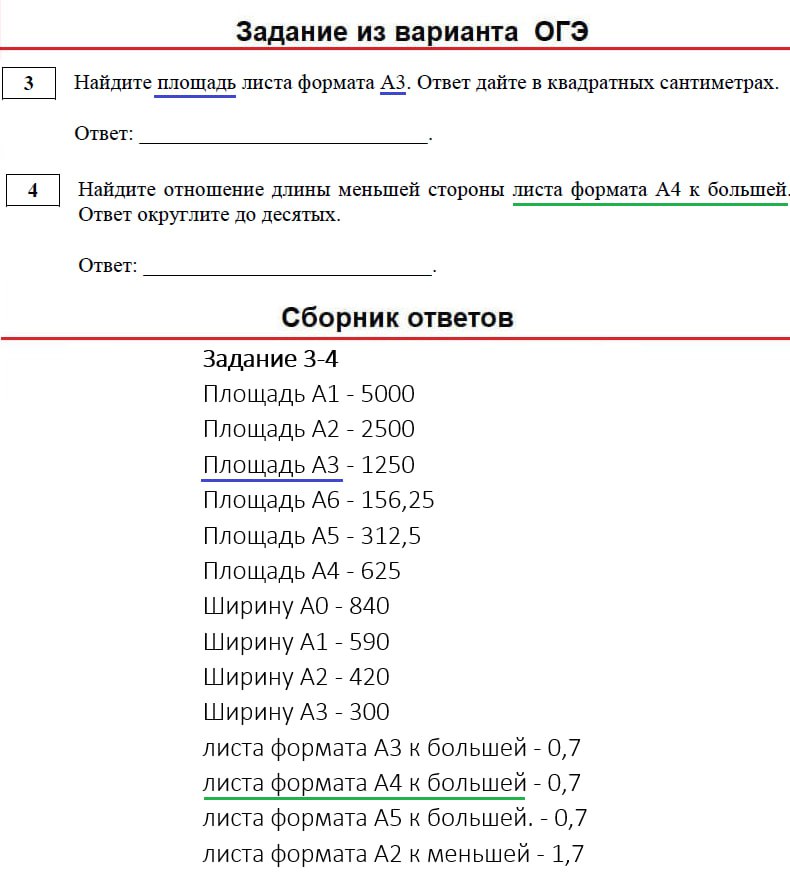Select the task number box '3'
The height and width of the screenshot is (872, 790).
(x=29, y=83)
